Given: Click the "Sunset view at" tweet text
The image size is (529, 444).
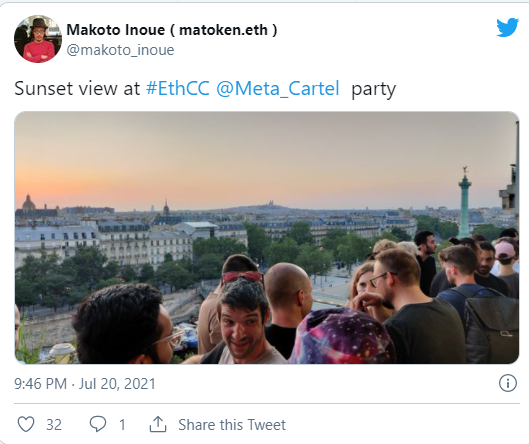Looking at the screenshot, I should [77, 89].
